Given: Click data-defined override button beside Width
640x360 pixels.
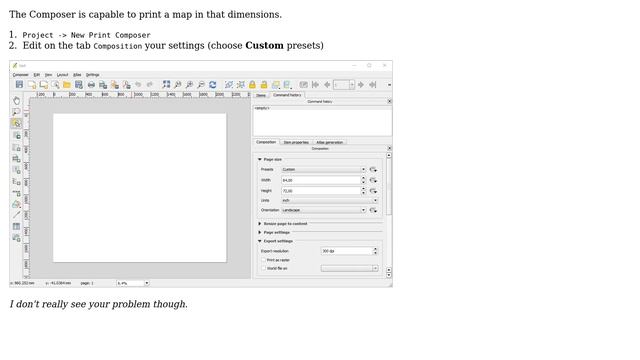Looking at the screenshot, I should point(373,180).
